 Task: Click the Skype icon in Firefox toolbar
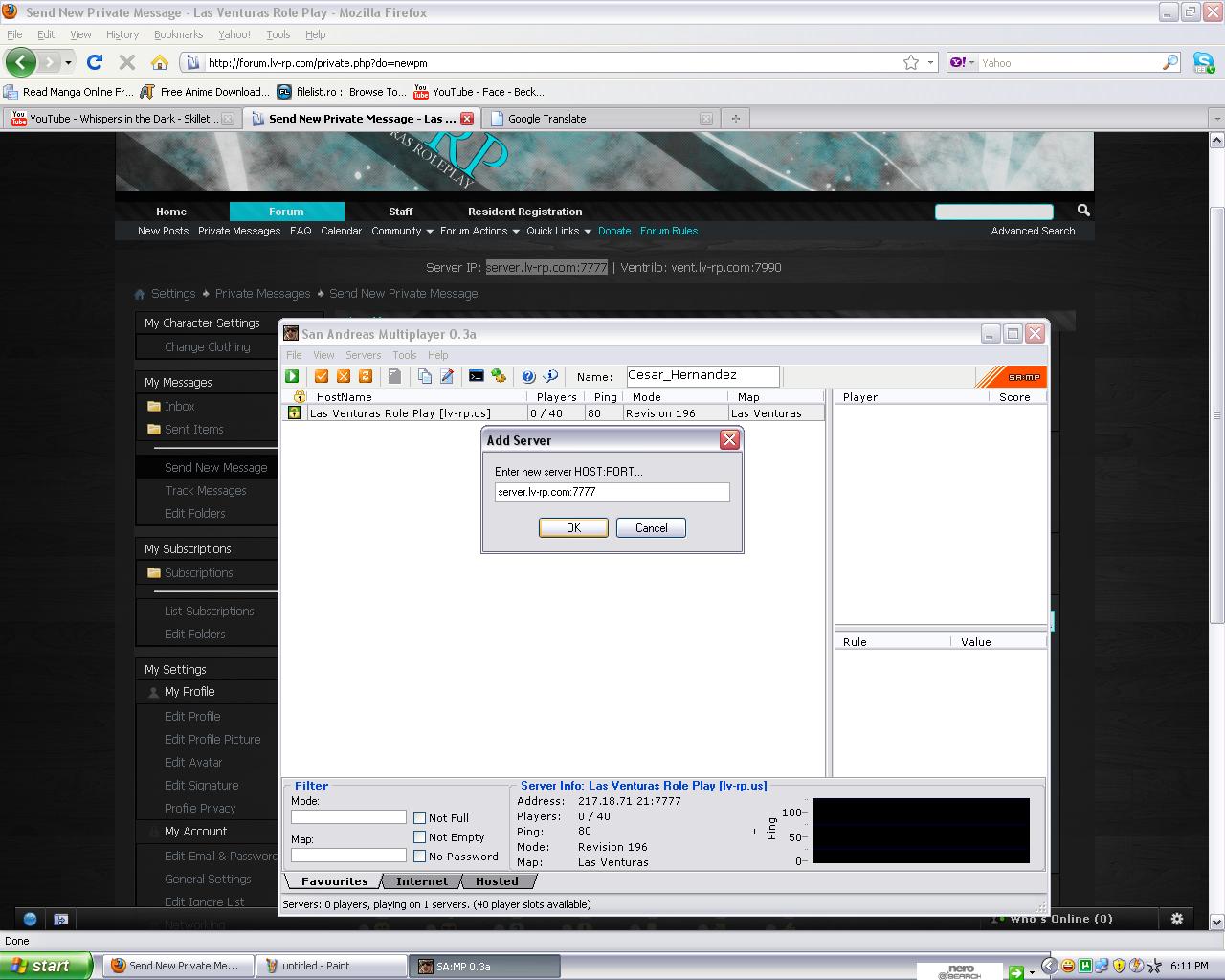pos(1204,63)
